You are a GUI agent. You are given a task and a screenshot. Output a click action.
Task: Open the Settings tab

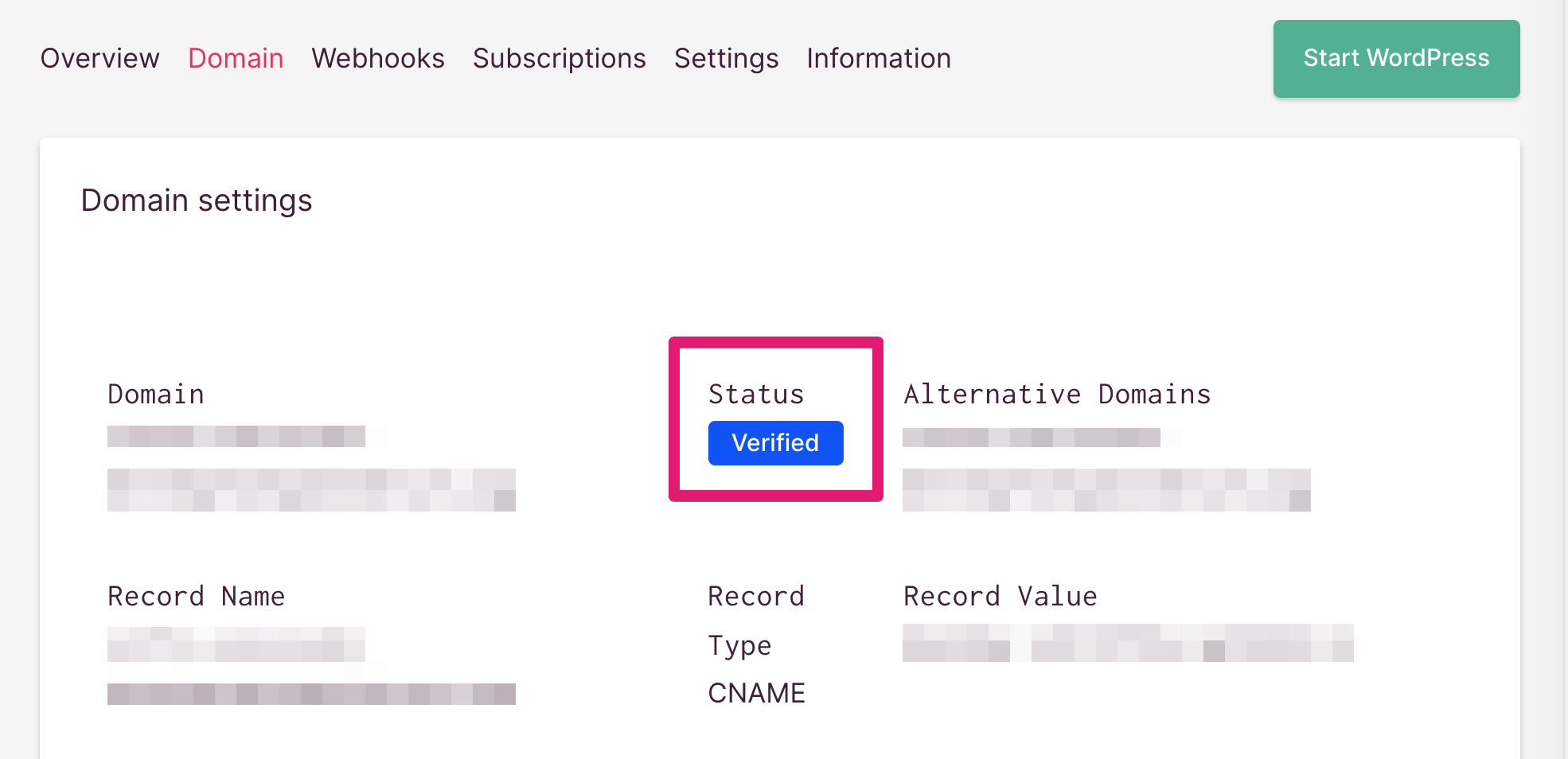[x=727, y=59]
